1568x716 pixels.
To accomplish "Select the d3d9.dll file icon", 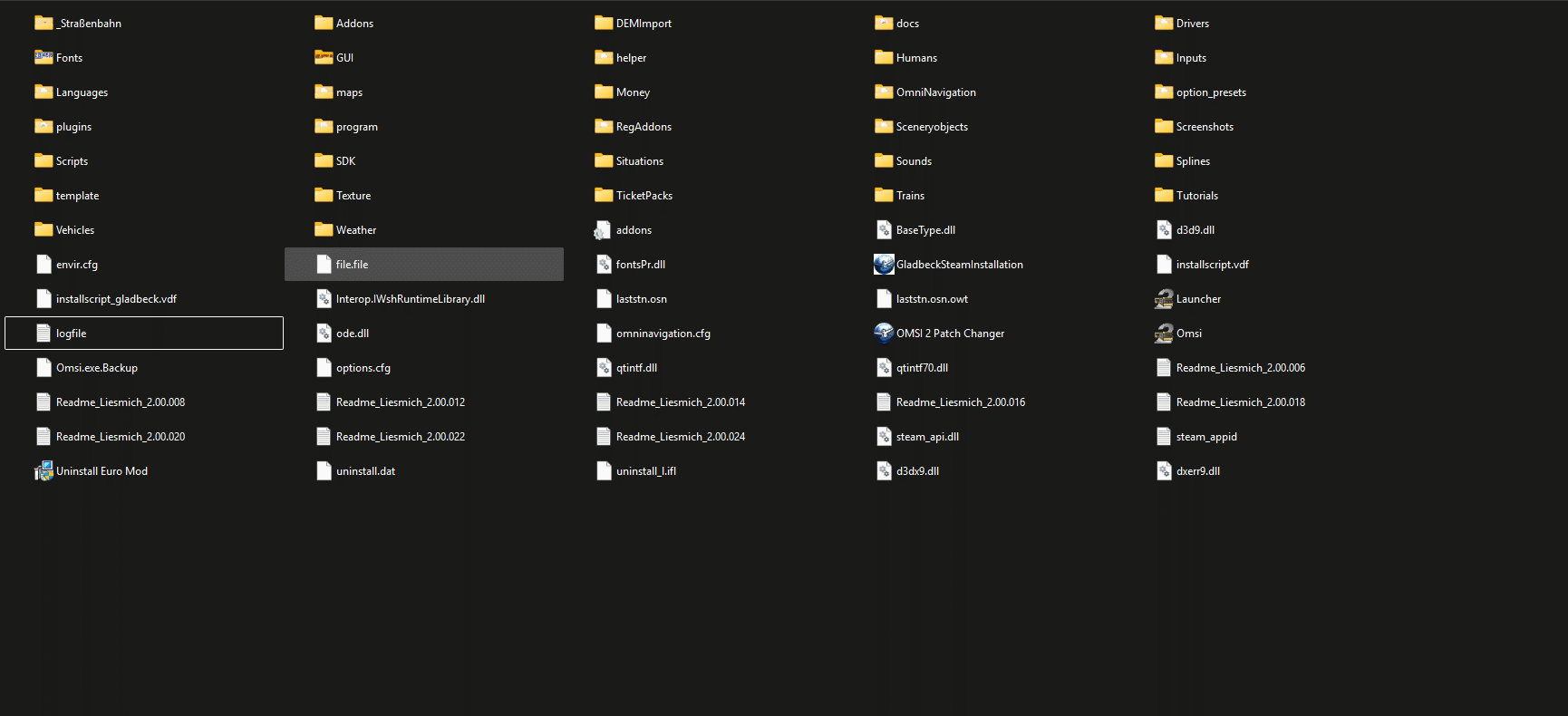I will click(x=1164, y=230).
